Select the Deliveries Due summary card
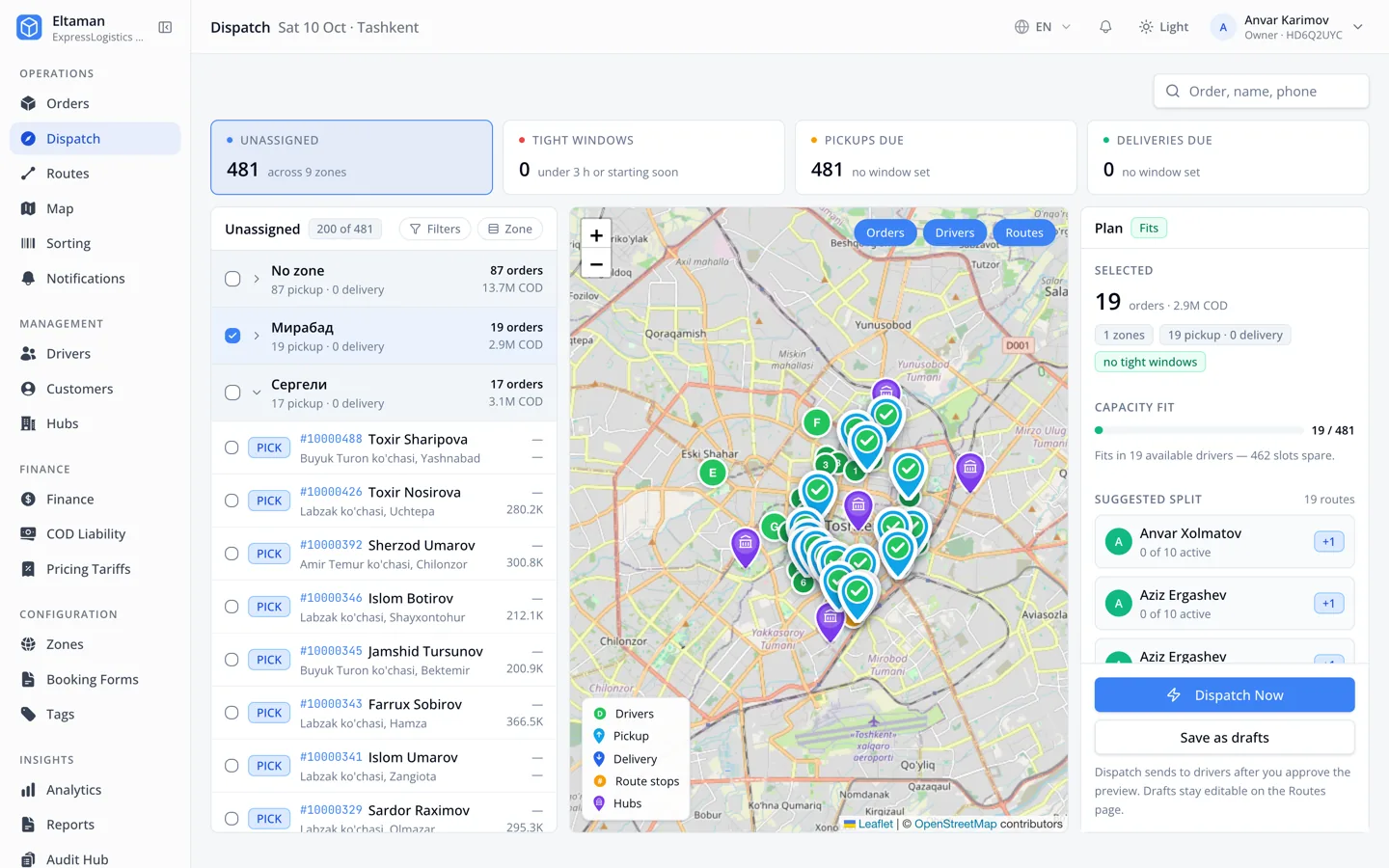This screenshot has width=1389, height=868. [x=1228, y=157]
